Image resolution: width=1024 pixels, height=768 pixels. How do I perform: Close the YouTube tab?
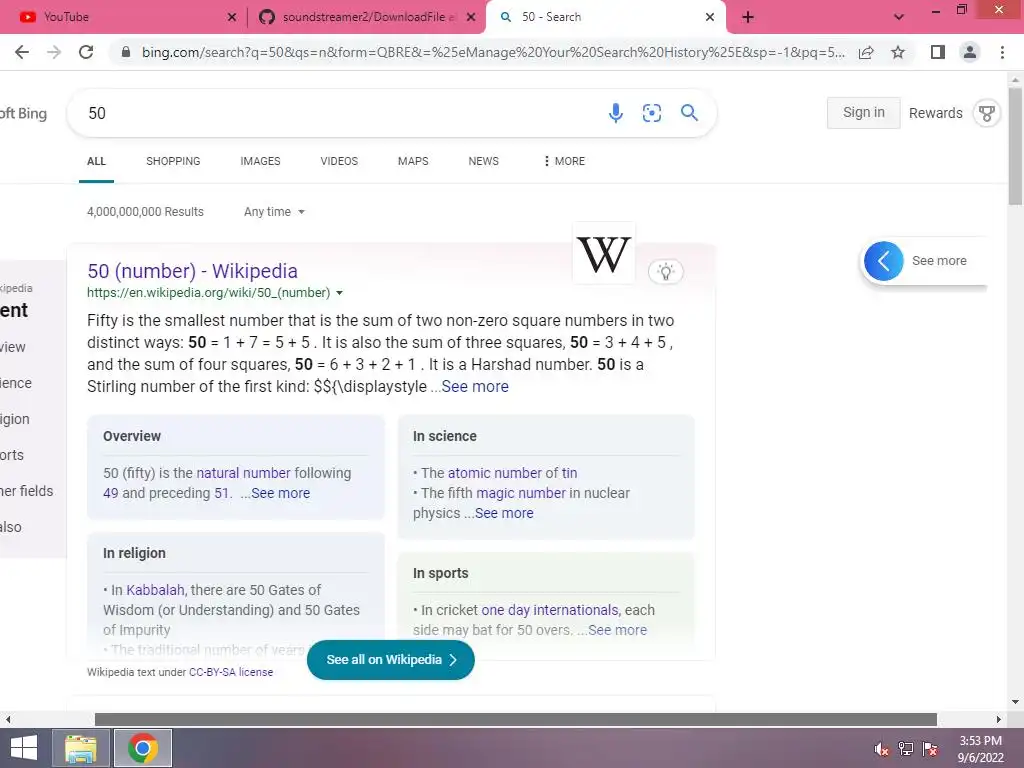pos(232,17)
